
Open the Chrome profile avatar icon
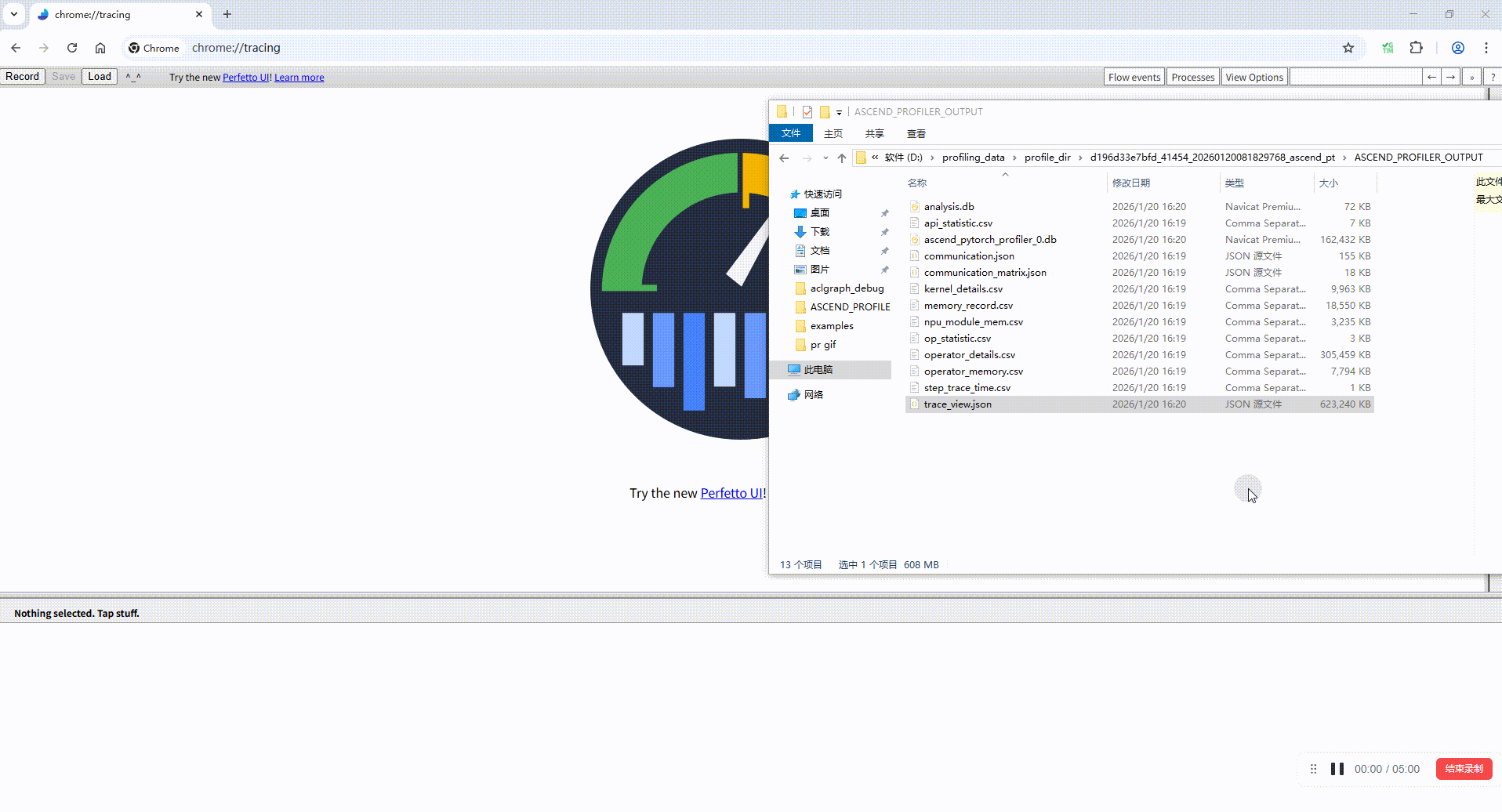[1458, 48]
